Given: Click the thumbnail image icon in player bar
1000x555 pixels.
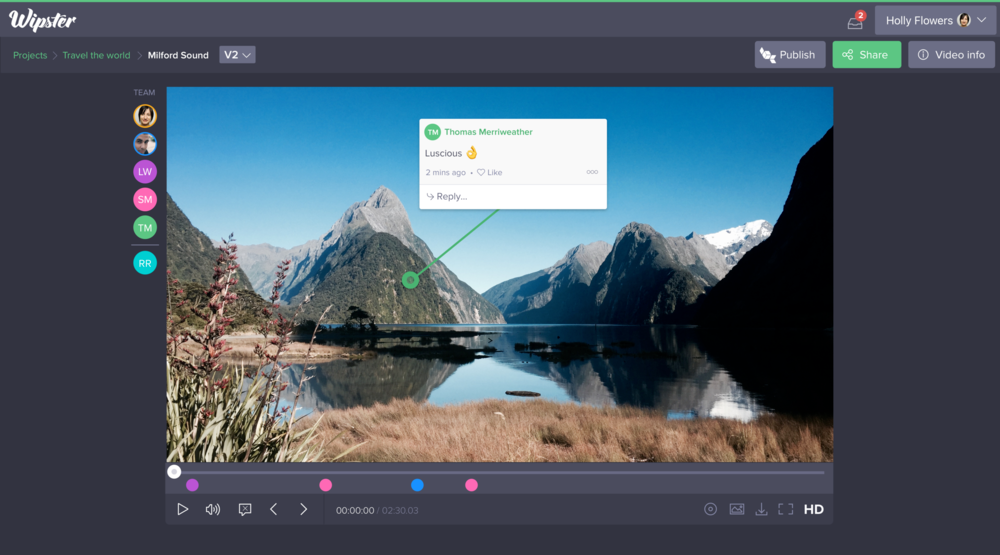Looking at the screenshot, I should pos(737,509).
